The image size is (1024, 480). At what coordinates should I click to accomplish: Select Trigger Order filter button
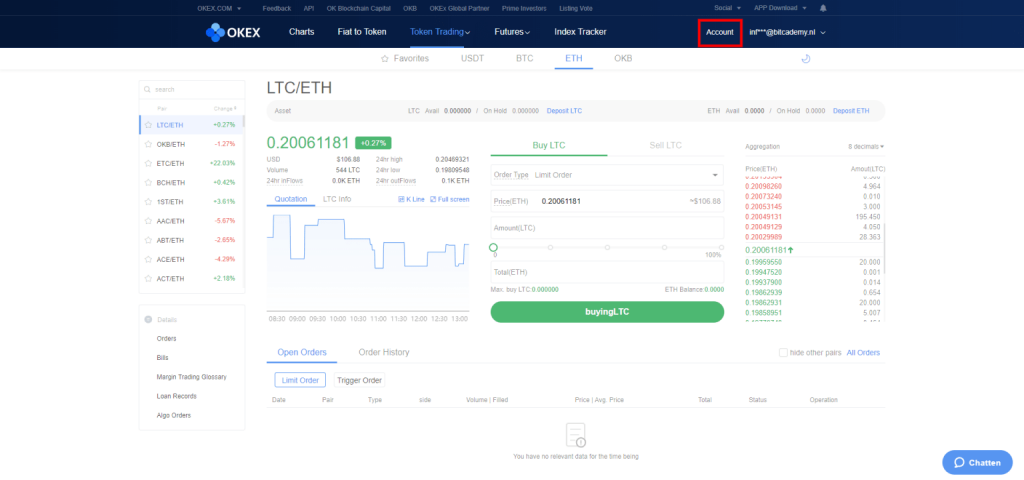[359, 380]
